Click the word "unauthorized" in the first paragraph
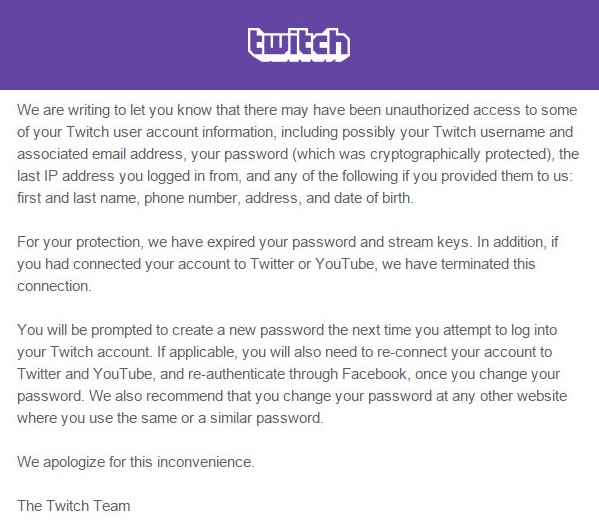The width and height of the screenshot is (599, 524). pos(427,110)
